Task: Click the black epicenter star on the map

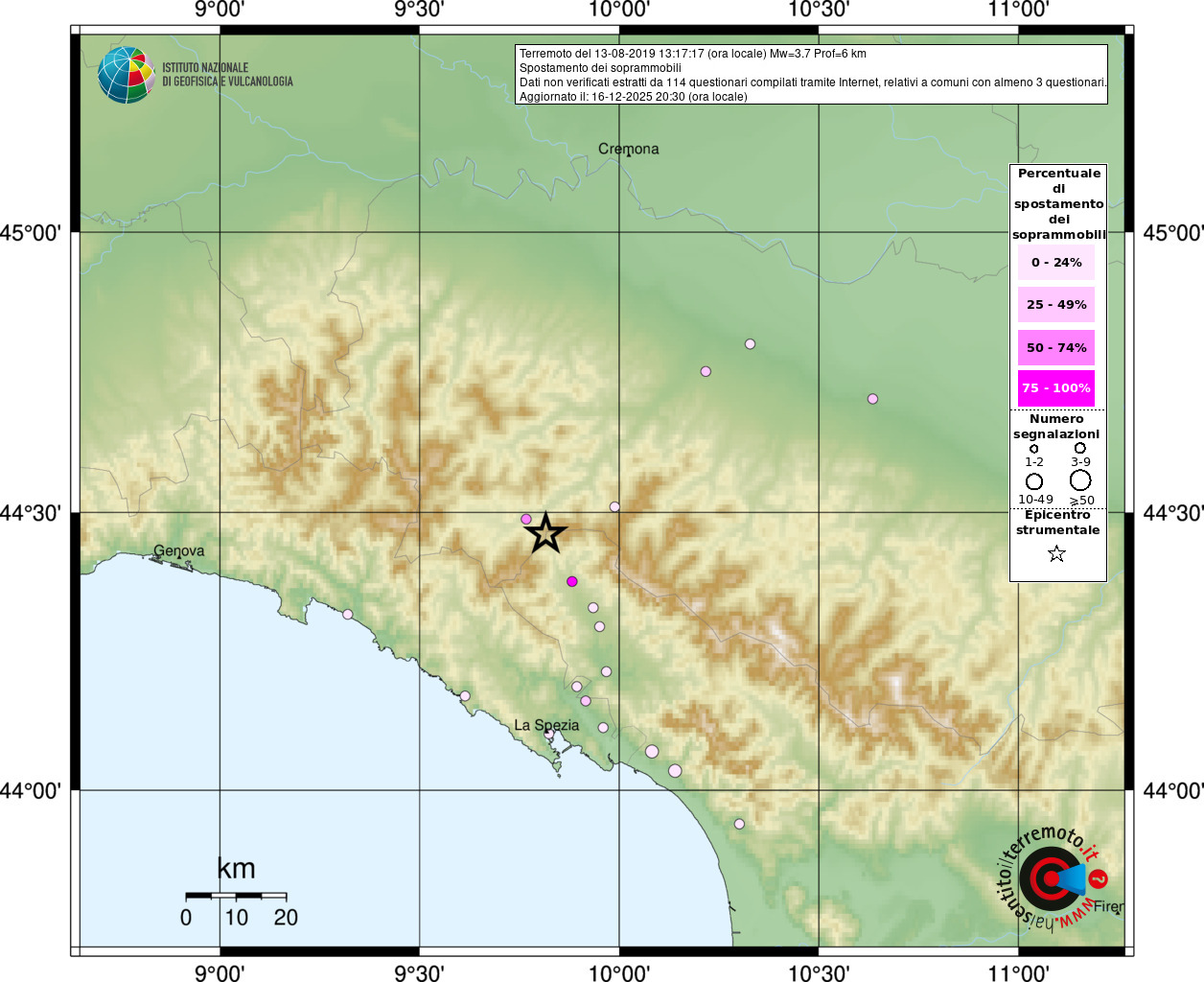Action: point(546,533)
